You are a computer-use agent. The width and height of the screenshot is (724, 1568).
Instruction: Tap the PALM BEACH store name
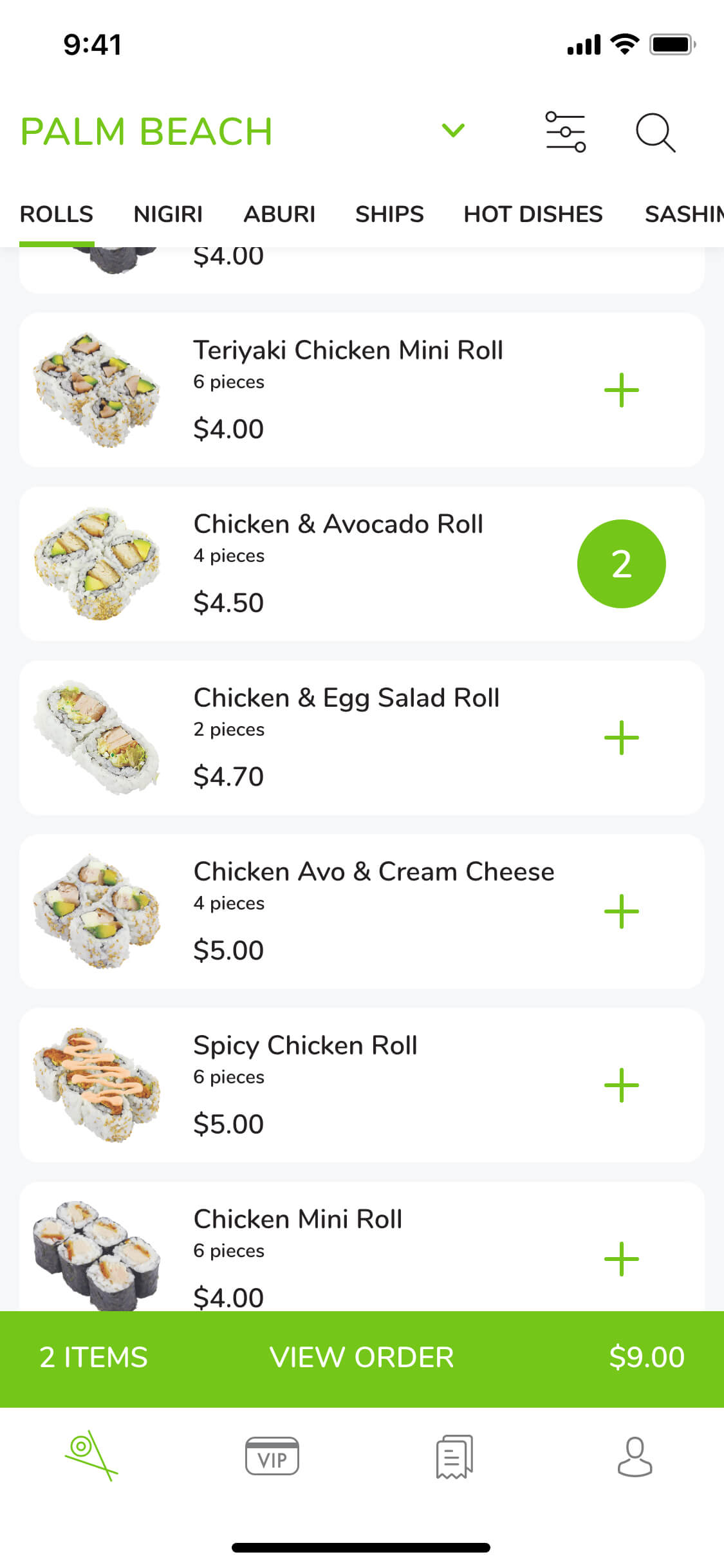[147, 131]
